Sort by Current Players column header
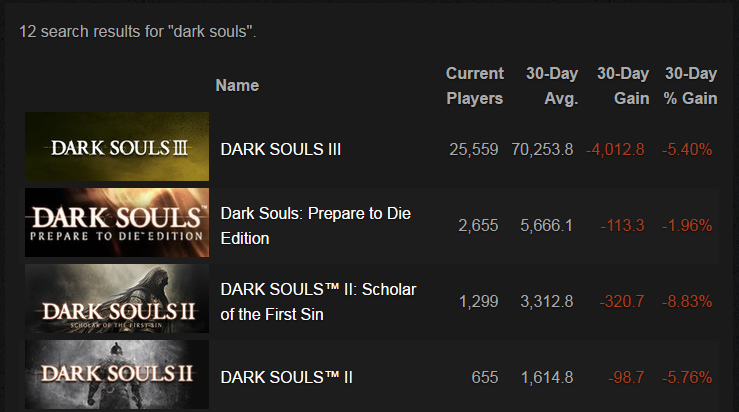 (475, 86)
